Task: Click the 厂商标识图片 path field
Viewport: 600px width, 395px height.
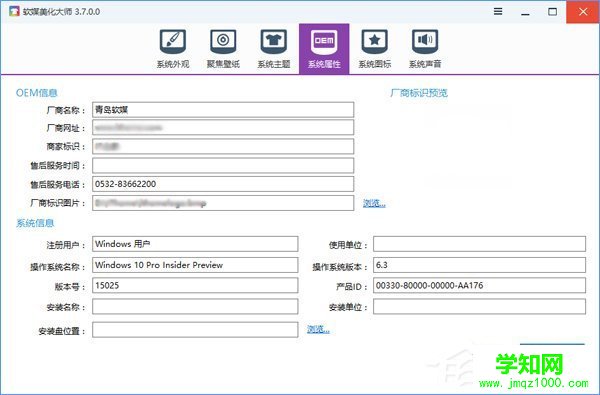Action: pyautogui.click(x=223, y=203)
